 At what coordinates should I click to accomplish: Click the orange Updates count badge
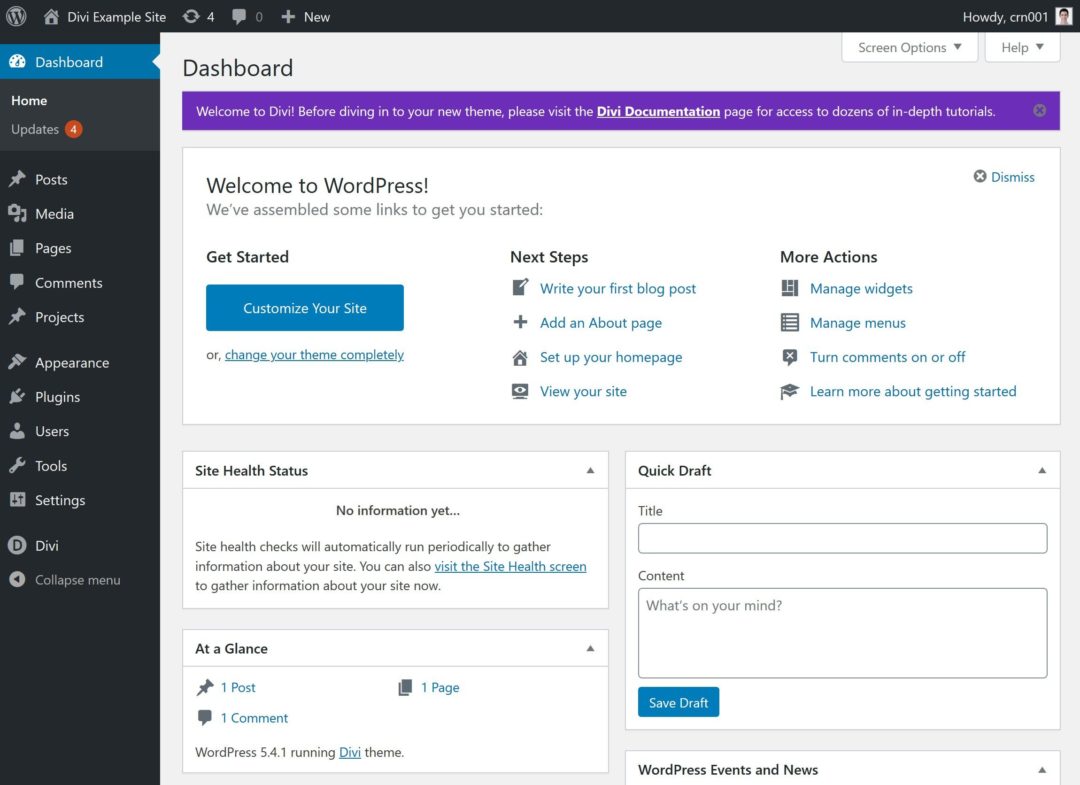point(73,129)
